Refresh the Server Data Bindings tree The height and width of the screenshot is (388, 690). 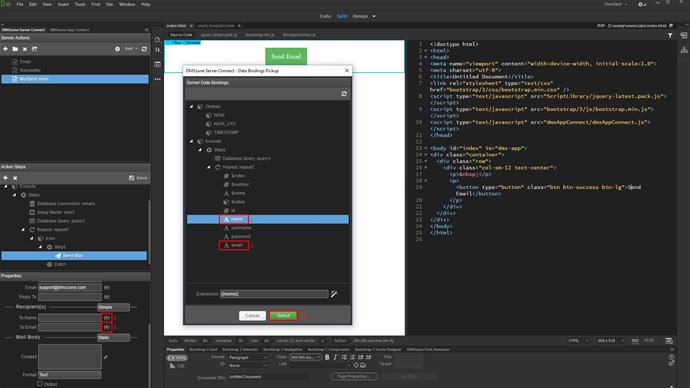pos(344,94)
